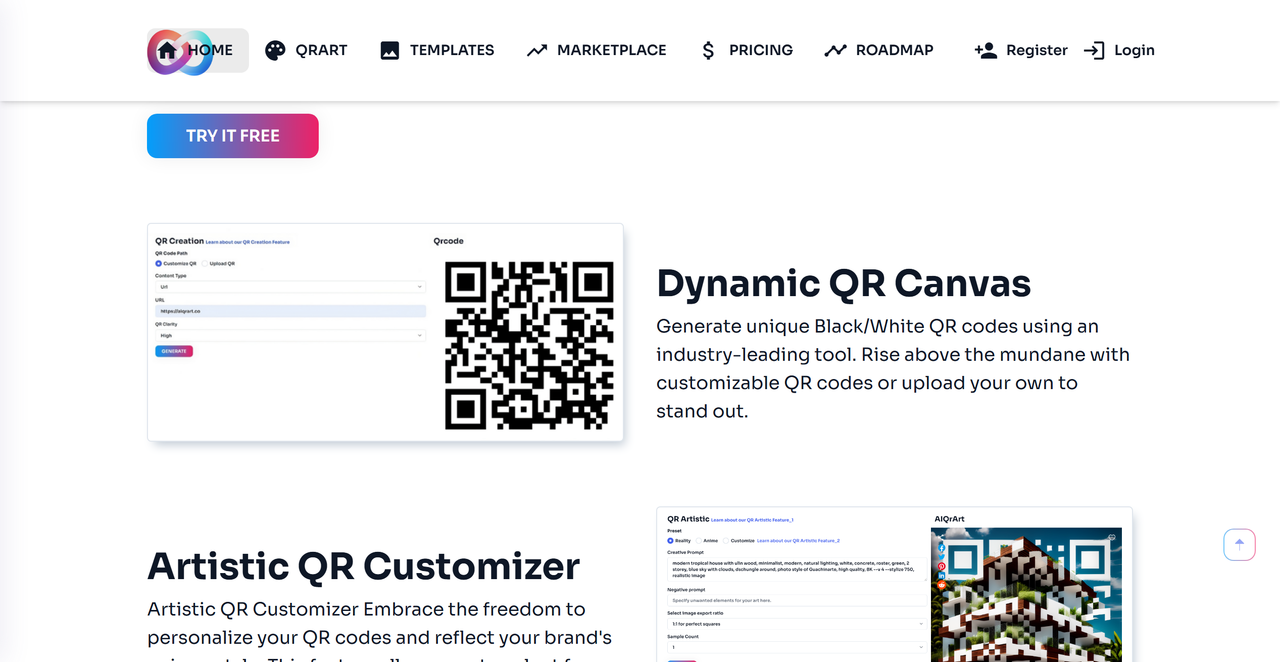Visit the MARKETPLACE section
This screenshot has width=1280, height=662.
coord(597,50)
